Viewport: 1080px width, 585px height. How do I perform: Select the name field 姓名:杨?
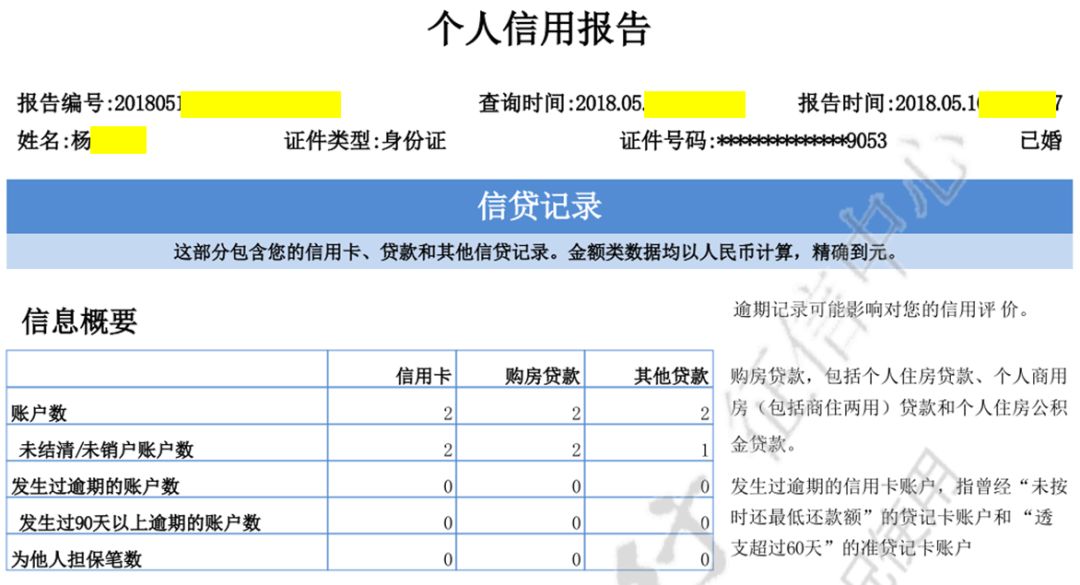(55, 142)
